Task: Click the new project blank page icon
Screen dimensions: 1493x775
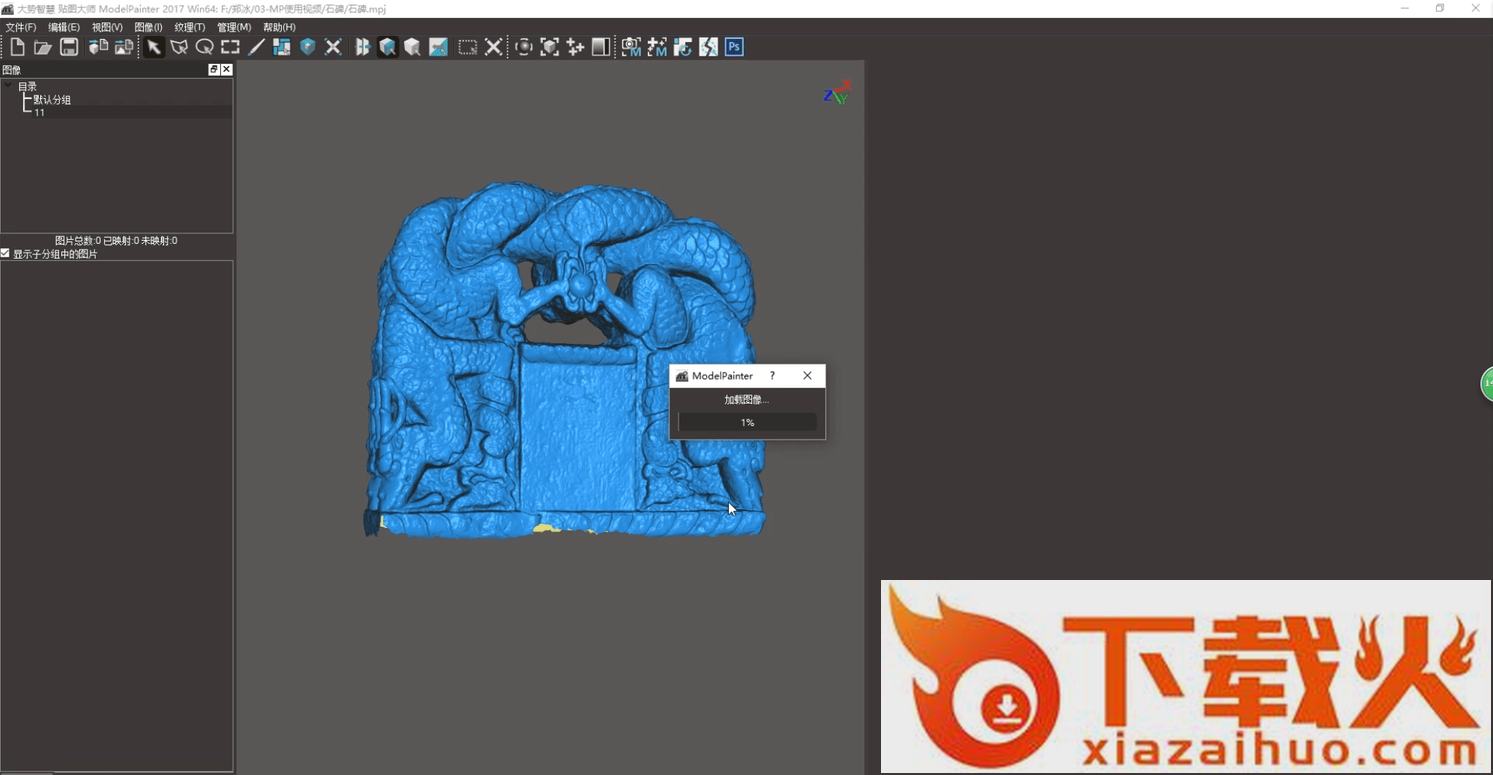Action: [17, 47]
